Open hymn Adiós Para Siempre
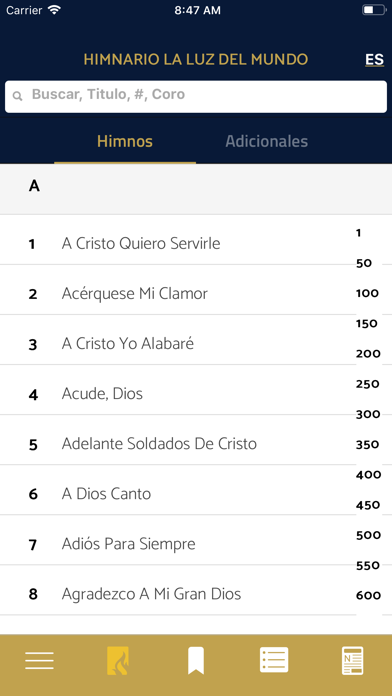This screenshot has width=392, height=696. [178, 544]
